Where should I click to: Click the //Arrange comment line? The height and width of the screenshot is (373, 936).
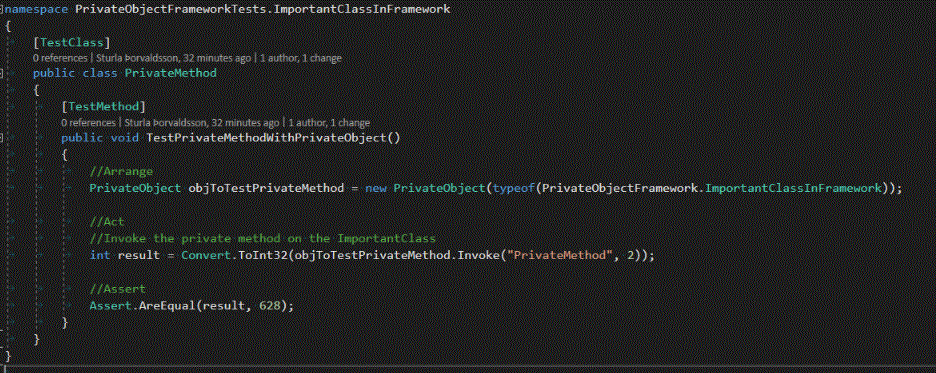(121, 172)
